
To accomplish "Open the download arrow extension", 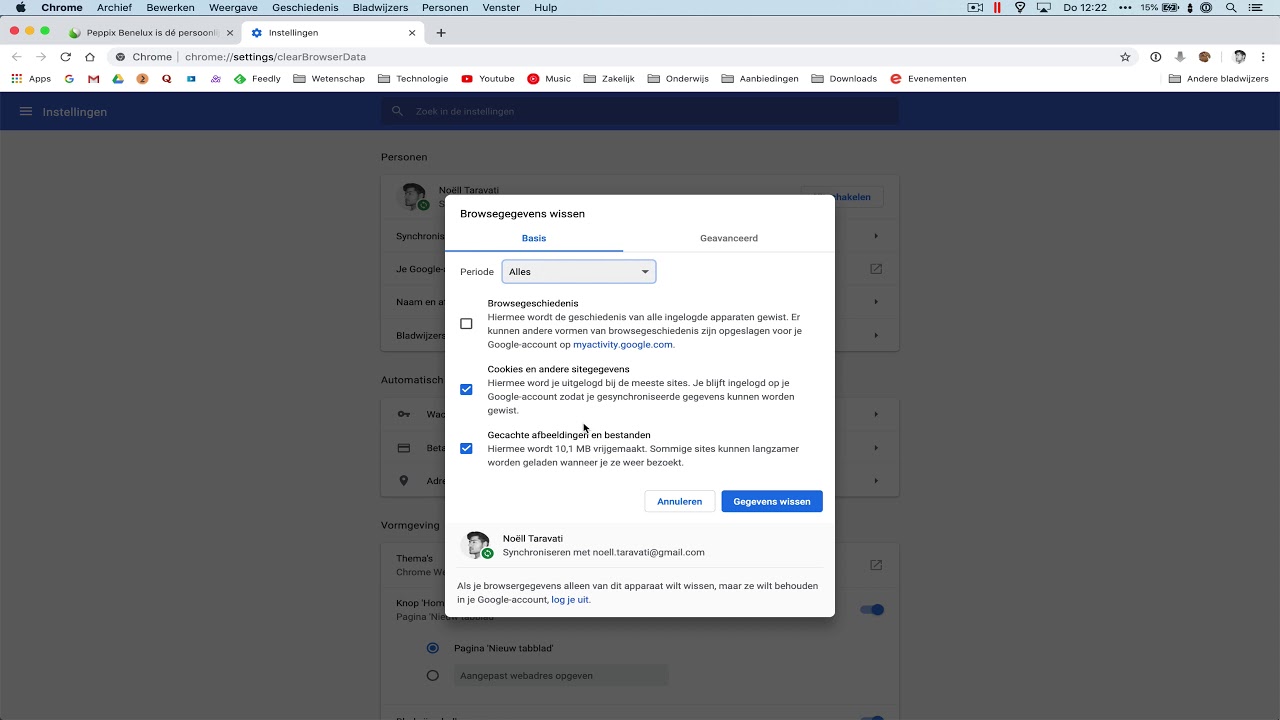I will click(1180, 57).
